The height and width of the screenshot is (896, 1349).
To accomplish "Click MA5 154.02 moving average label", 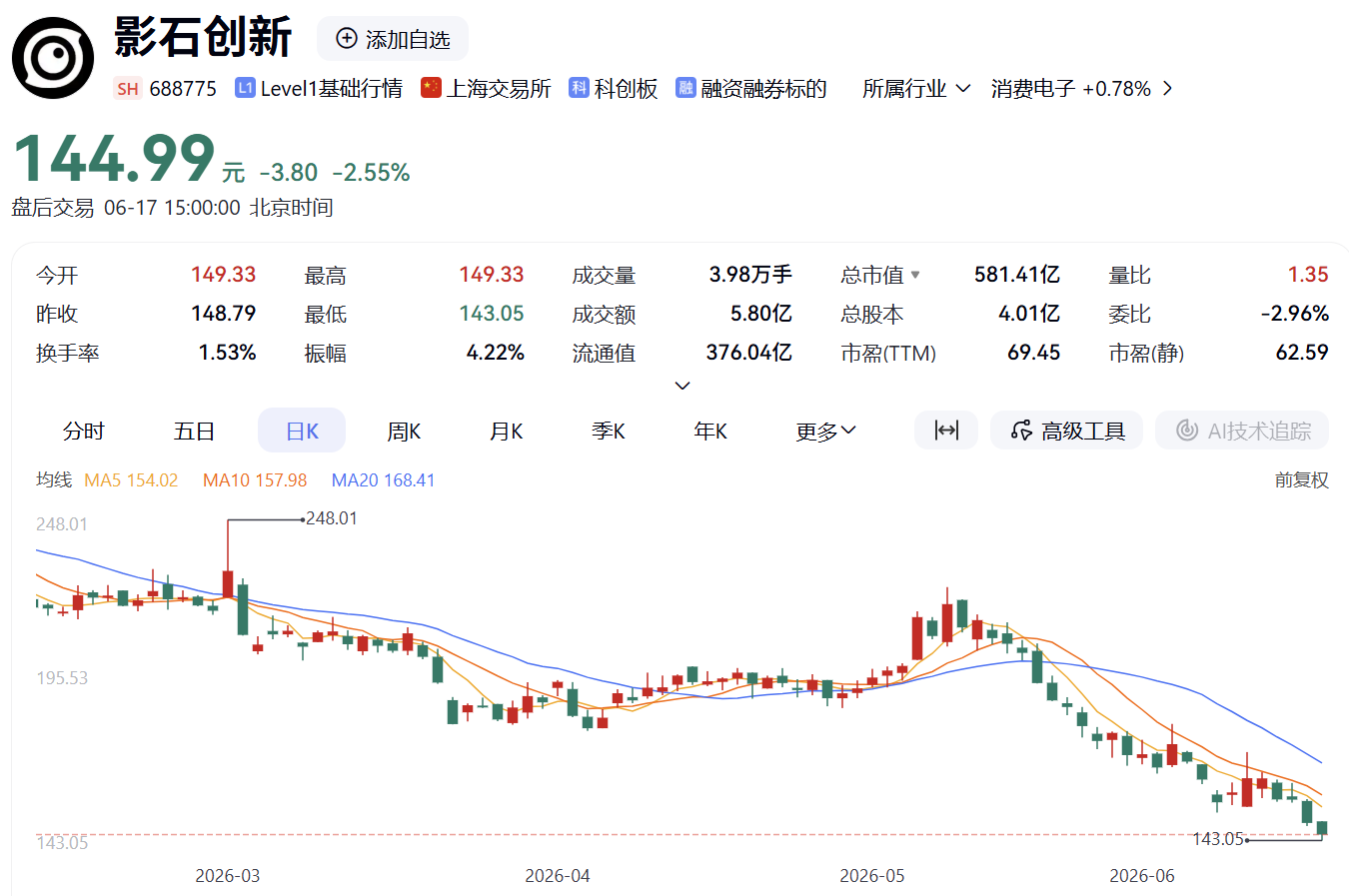I will [131, 480].
